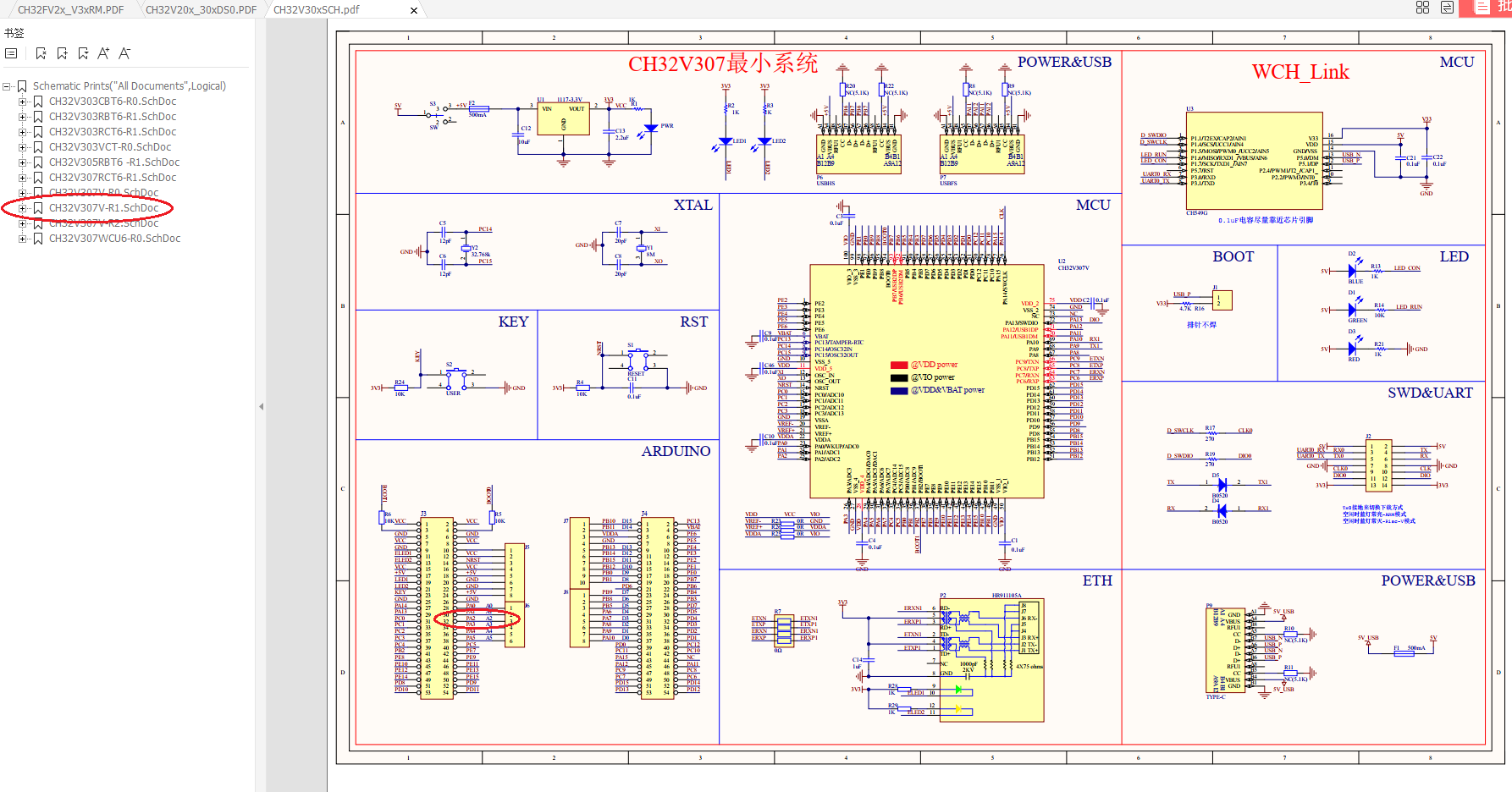Click bookmark icon beside CH32V307V-R1.SchDoc

tap(37, 208)
